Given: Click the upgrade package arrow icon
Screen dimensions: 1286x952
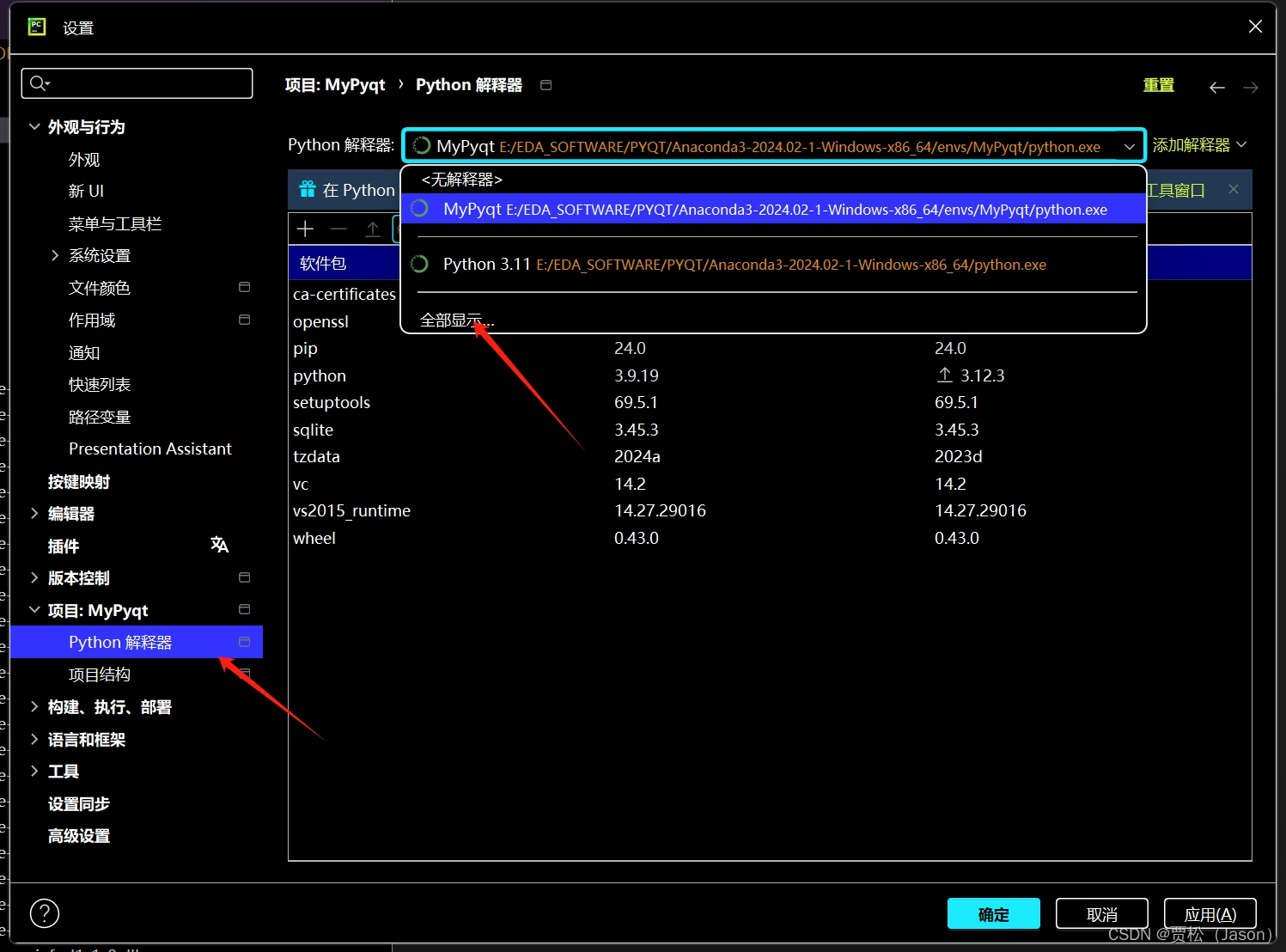Looking at the screenshot, I should [x=372, y=229].
